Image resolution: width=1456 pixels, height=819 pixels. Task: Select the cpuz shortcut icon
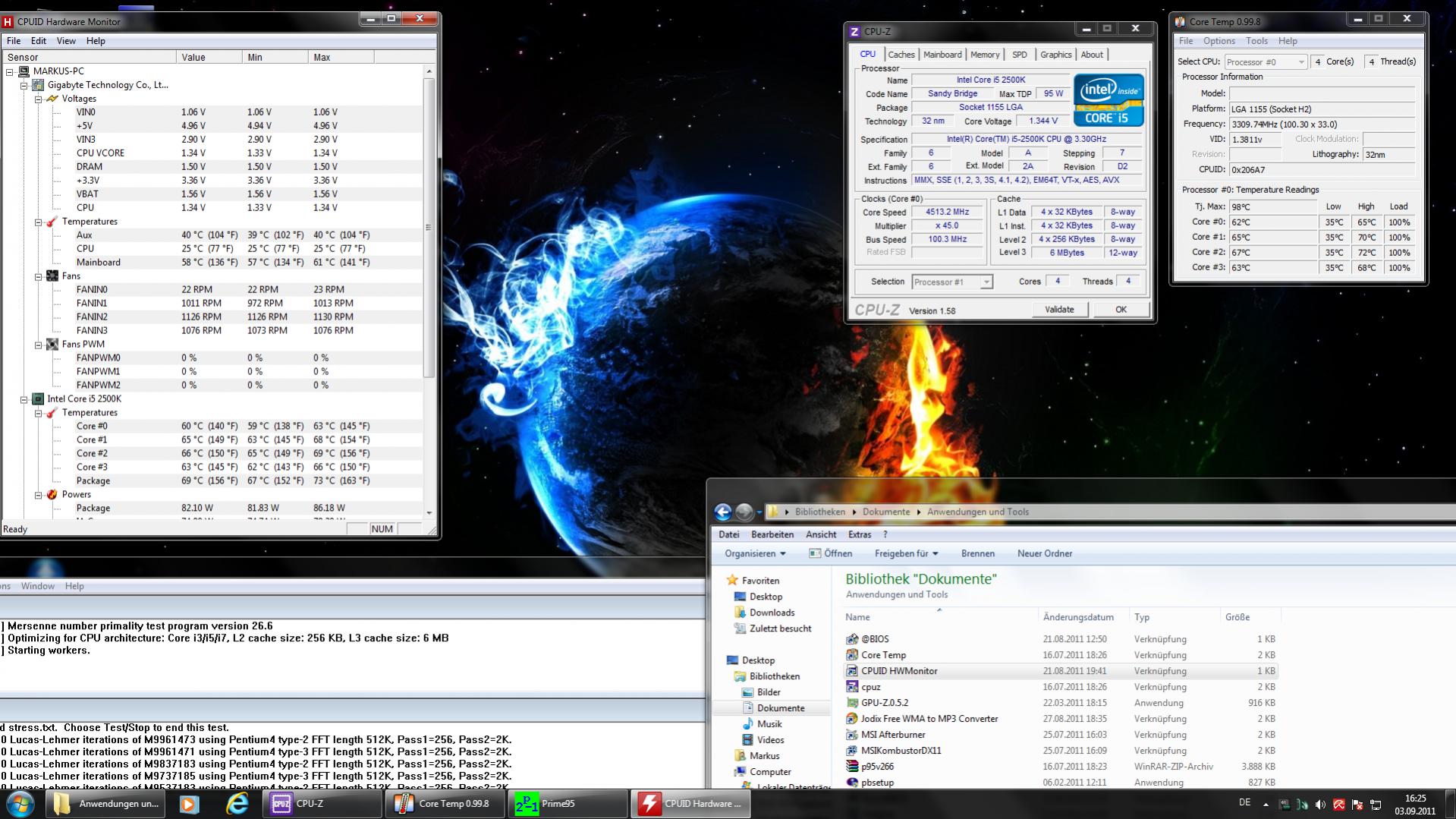pyautogui.click(x=852, y=687)
